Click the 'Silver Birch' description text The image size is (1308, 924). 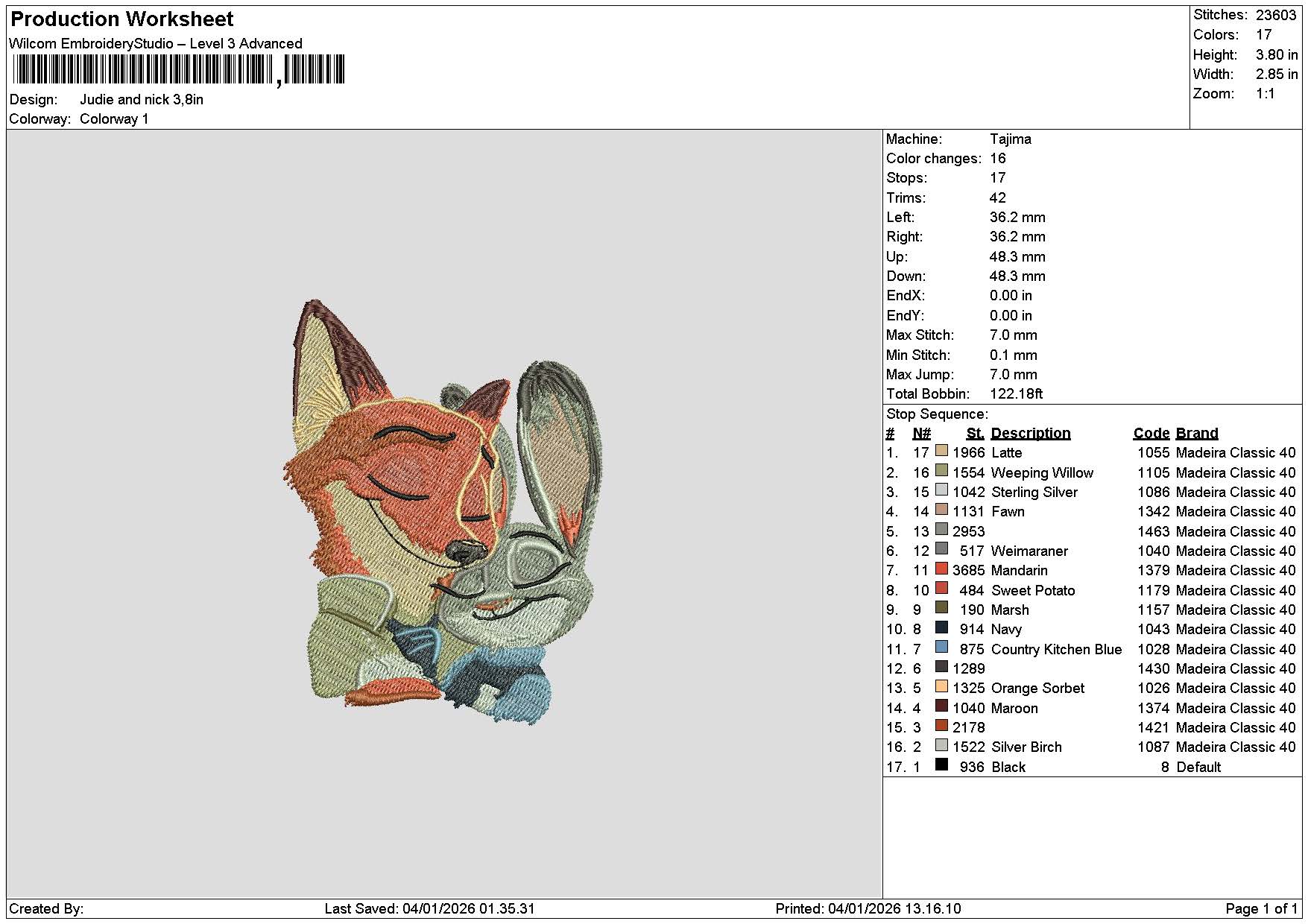pos(1027,747)
